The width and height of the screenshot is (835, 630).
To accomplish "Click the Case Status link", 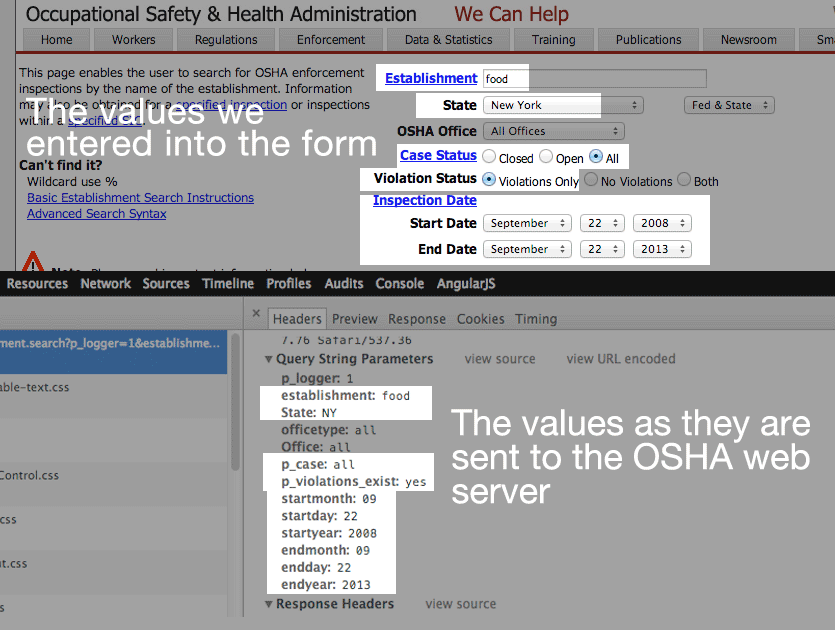I will pos(438,155).
